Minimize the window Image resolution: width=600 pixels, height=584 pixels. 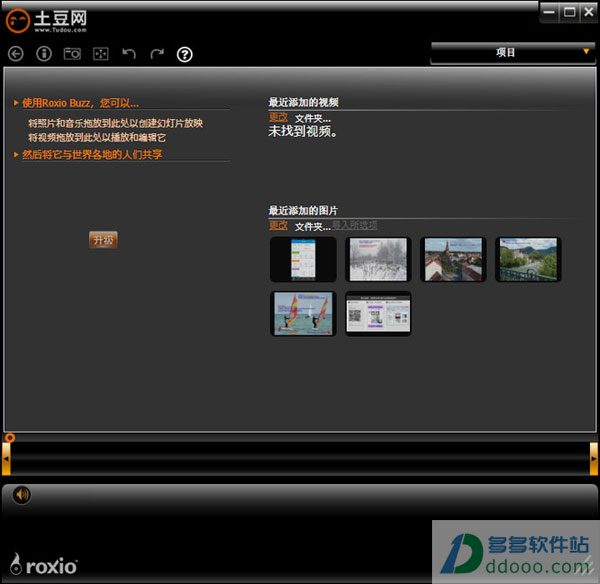point(549,12)
